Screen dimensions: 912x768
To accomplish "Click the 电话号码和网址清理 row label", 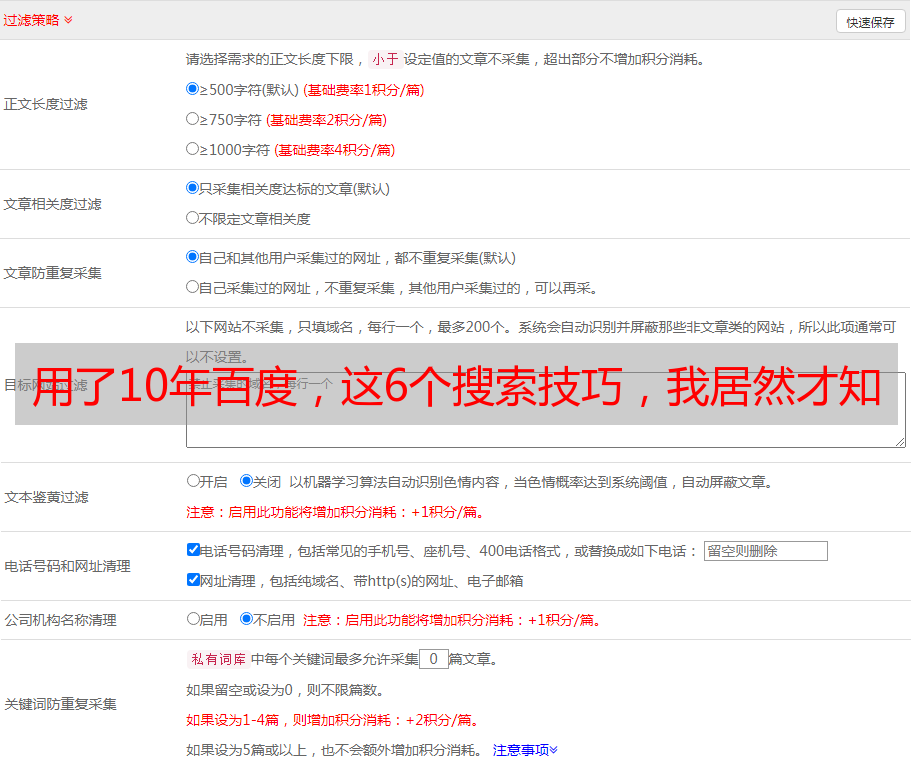I will [x=67, y=566].
